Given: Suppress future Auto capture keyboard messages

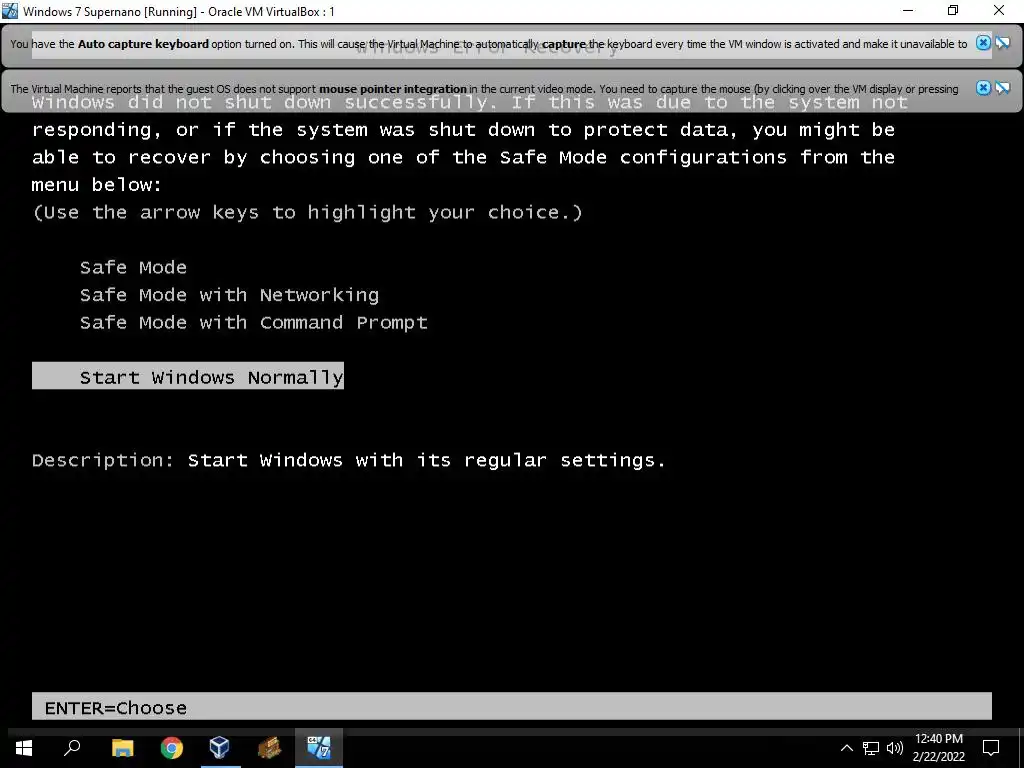Looking at the screenshot, I should (x=1003, y=43).
